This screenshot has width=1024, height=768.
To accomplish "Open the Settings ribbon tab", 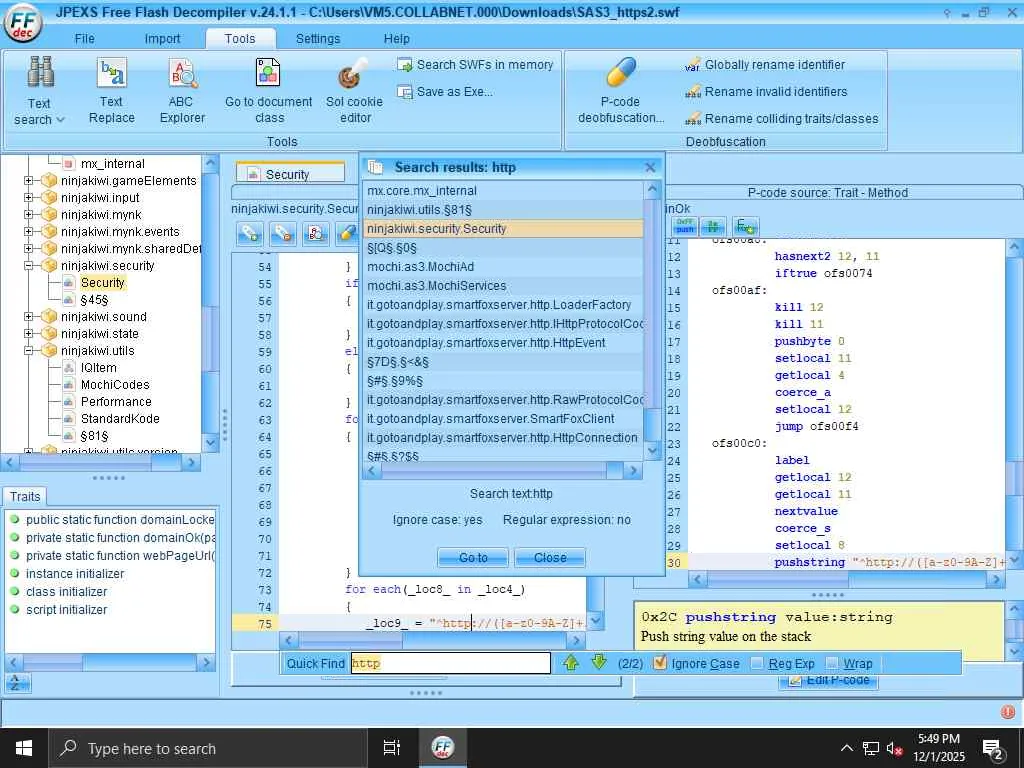I will 318,39.
